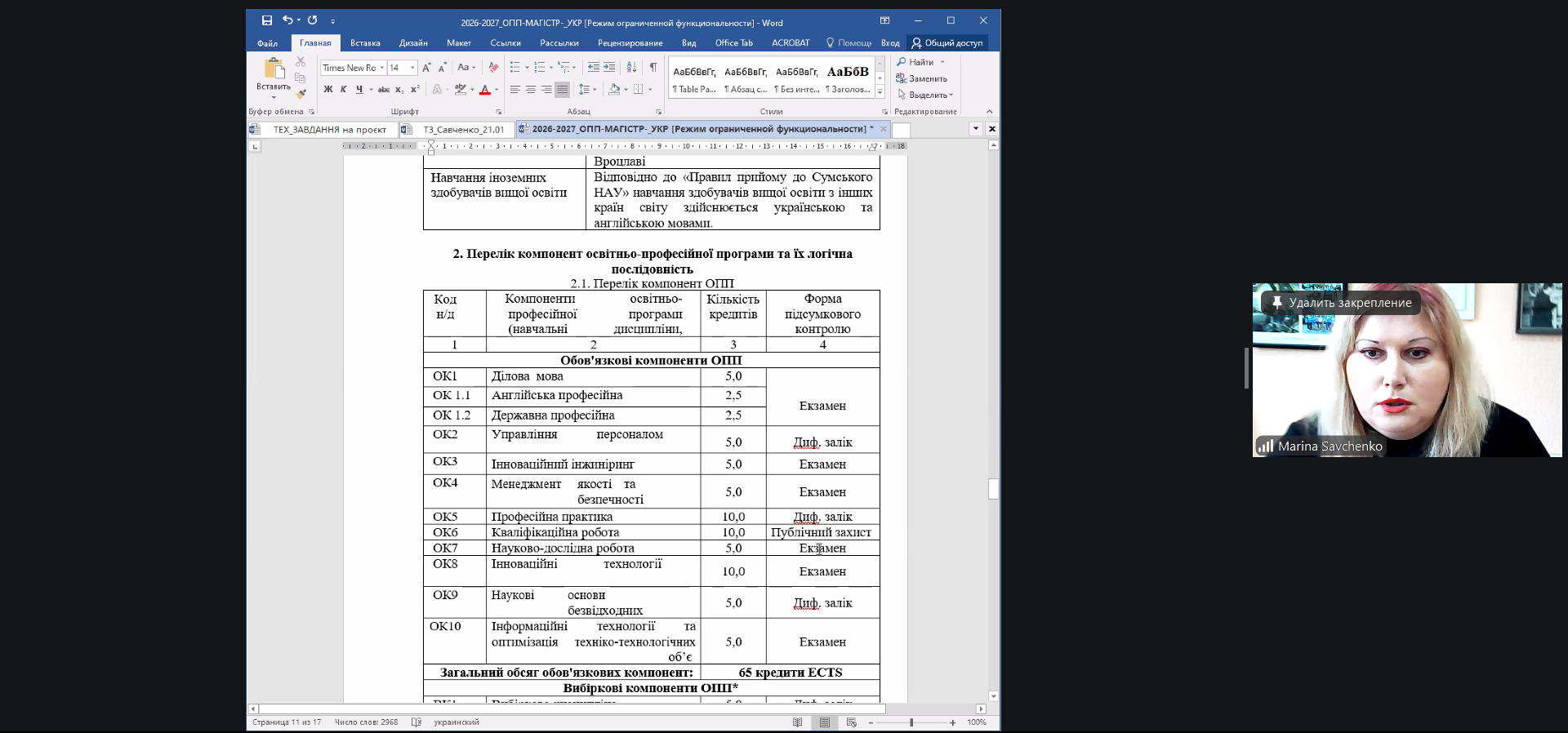Click the red font color swatch
Viewport: 1568px width, 733px height.
(485, 90)
